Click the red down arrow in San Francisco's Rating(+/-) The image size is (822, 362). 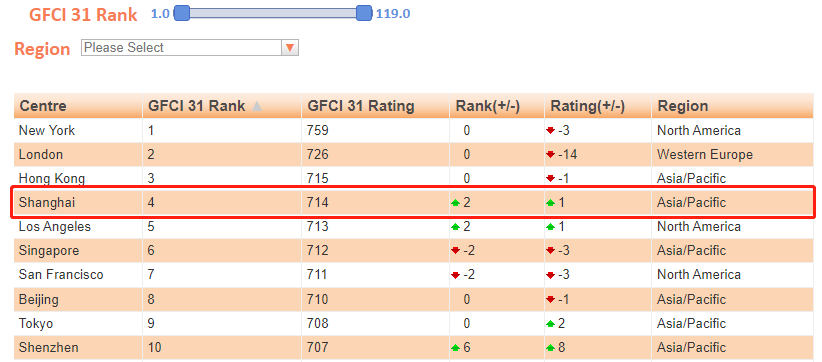(x=550, y=275)
